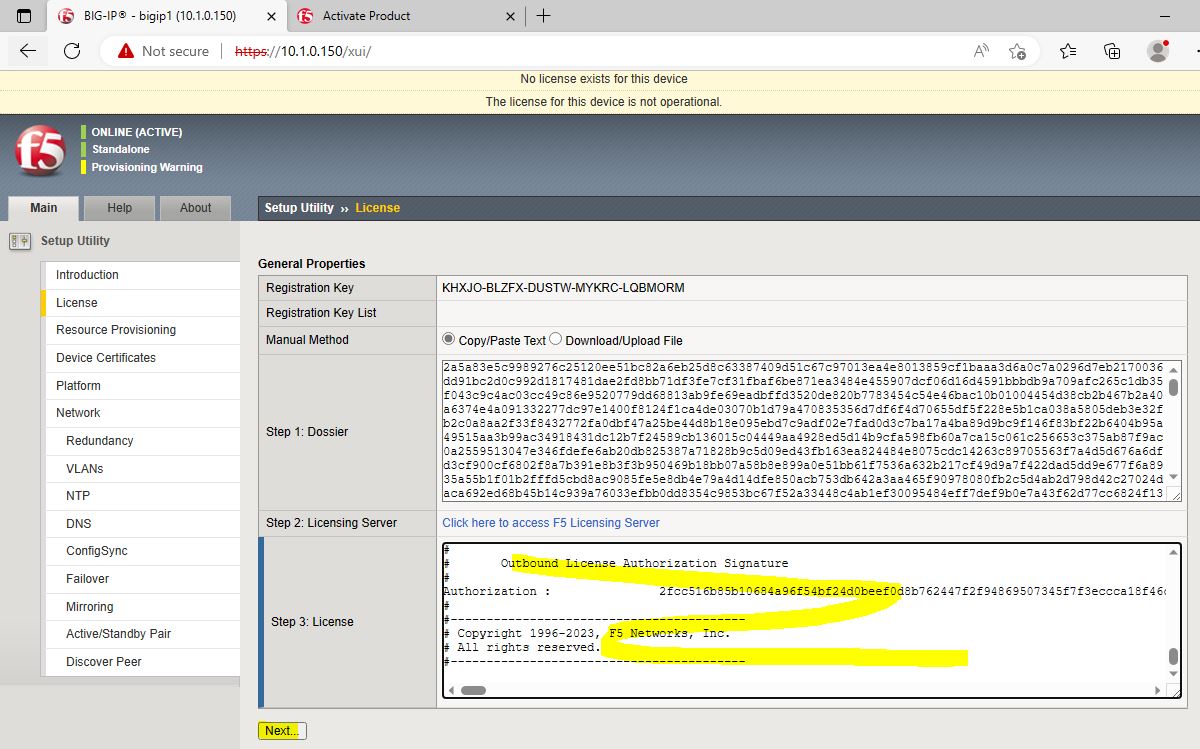This screenshot has height=749, width=1200.
Task: Refresh the page with reload icon
Action: click(72, 51)
